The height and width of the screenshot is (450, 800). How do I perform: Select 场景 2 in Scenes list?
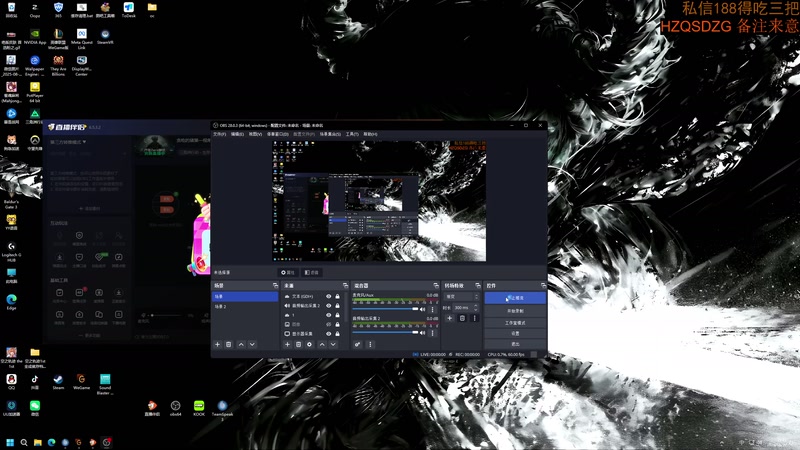point(245,307)
